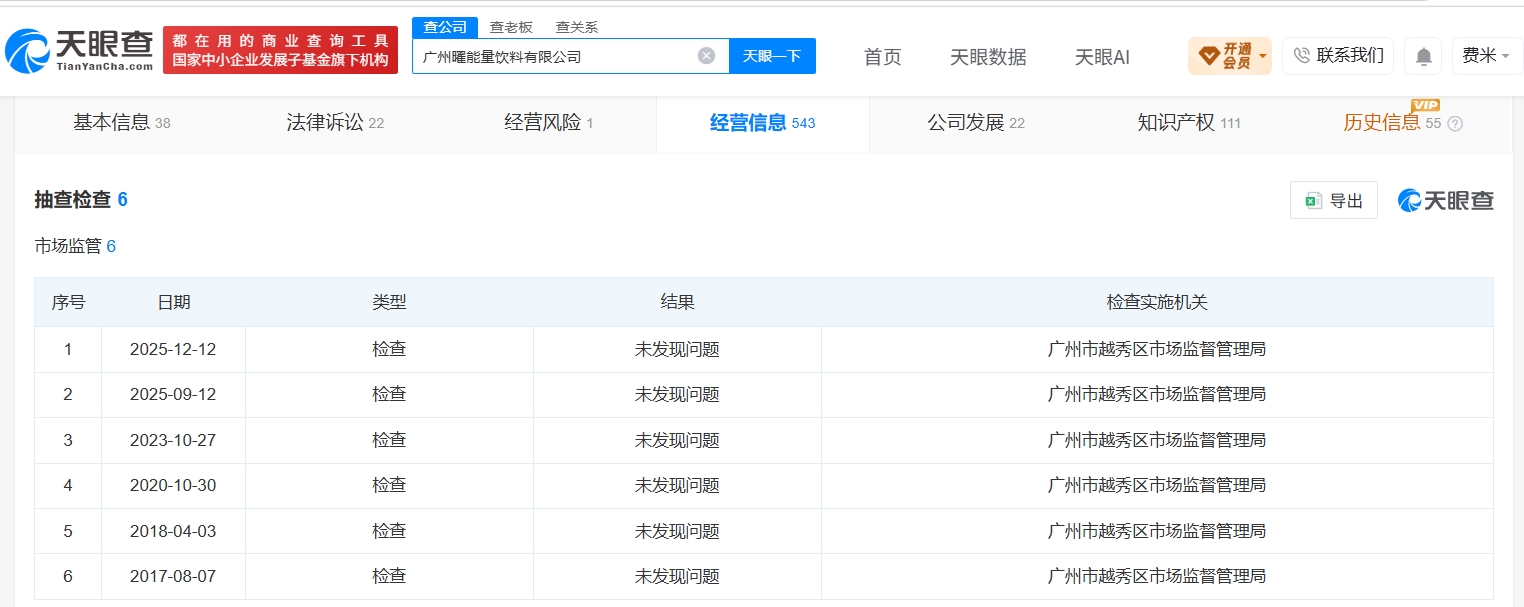Open 天眼AI in the top navigation

click(x=1102, y=57)
